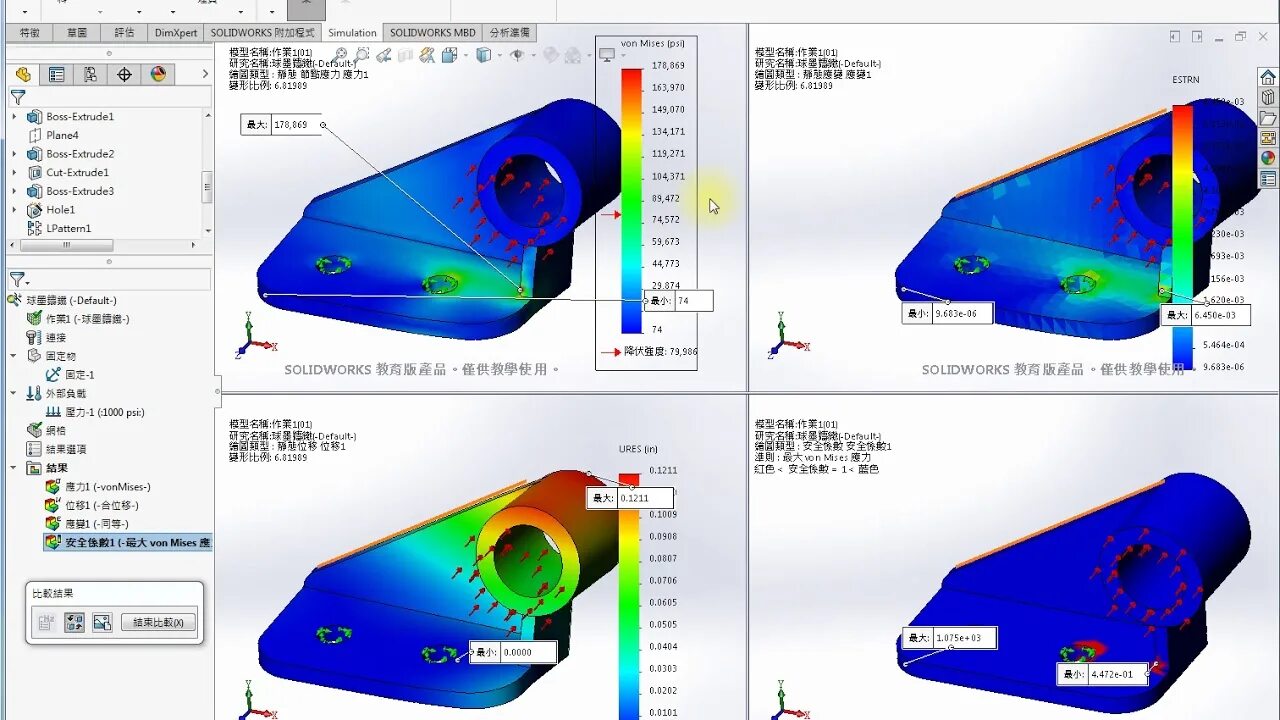Viewport: 1280px width, 720px height.
Task: Expand the Cut-Extrude1 feature
Action: point(14,173)
